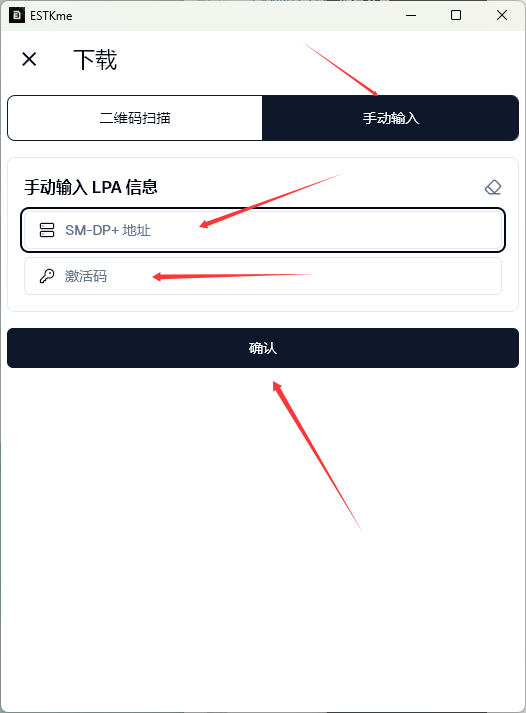
Task: Click the 下载 page heading
Action: click(95, 60)
